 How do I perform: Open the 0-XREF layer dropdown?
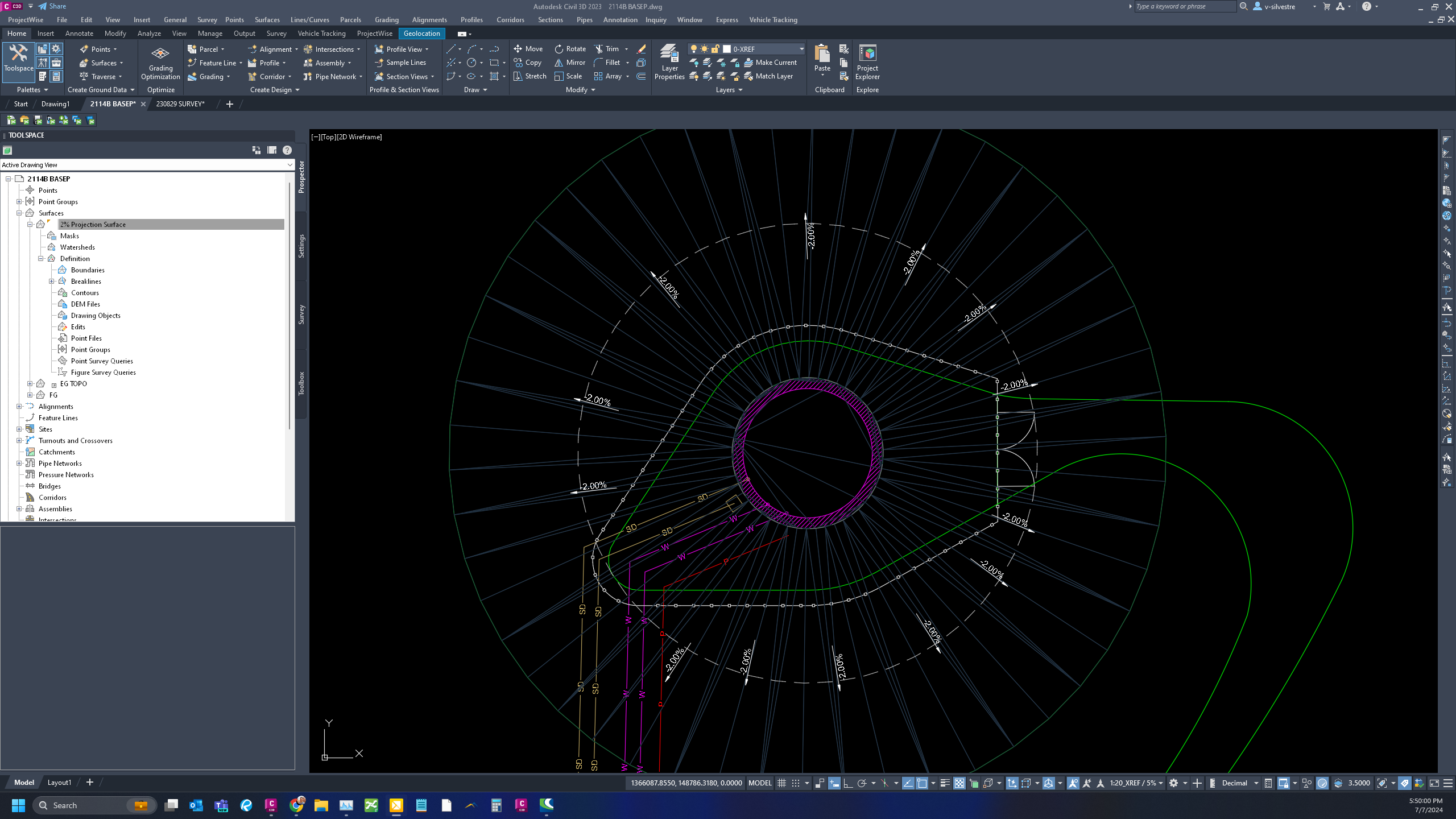coord(801,48)
